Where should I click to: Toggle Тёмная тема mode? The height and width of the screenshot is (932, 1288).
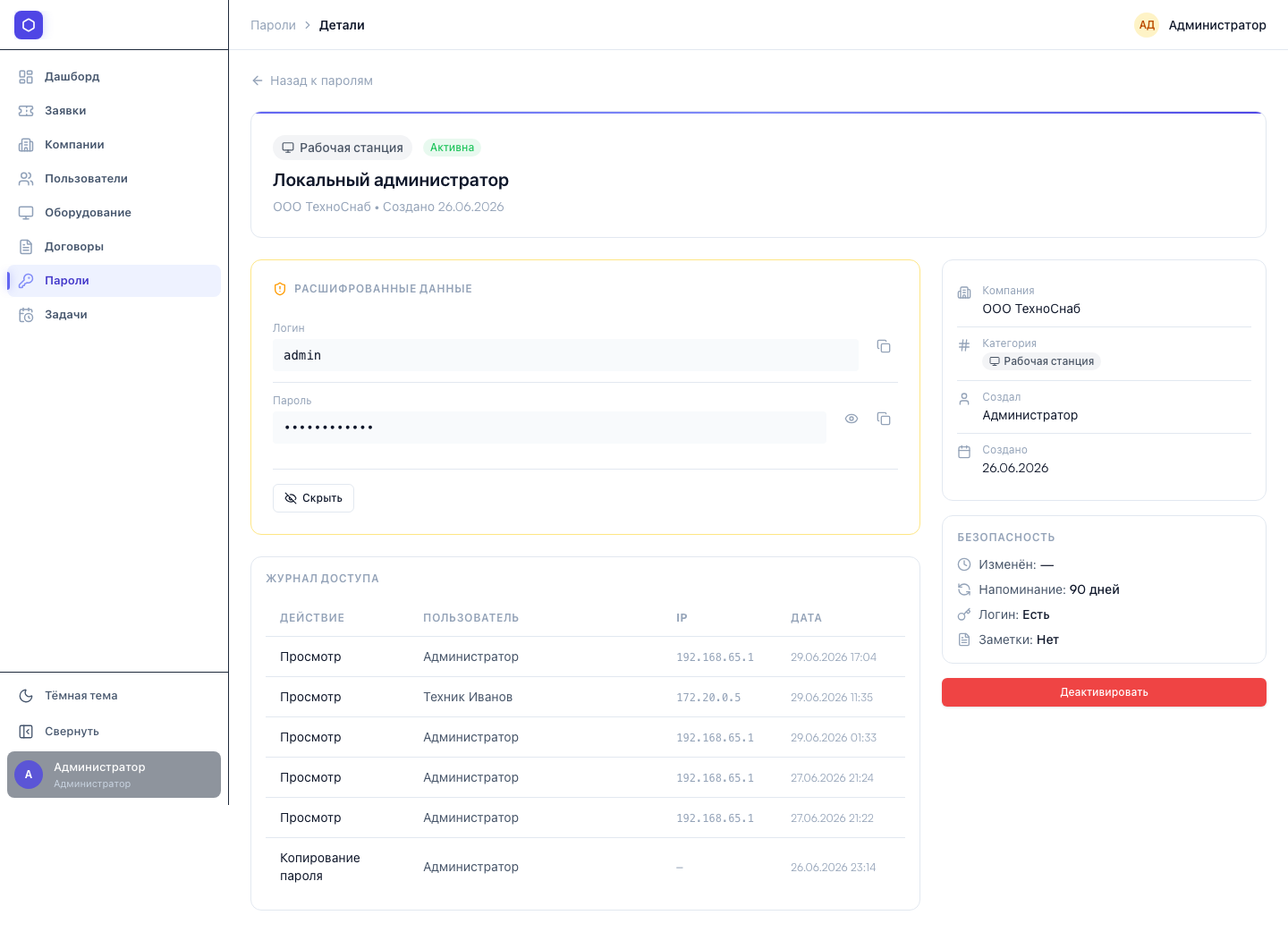(x=114, y=696)
